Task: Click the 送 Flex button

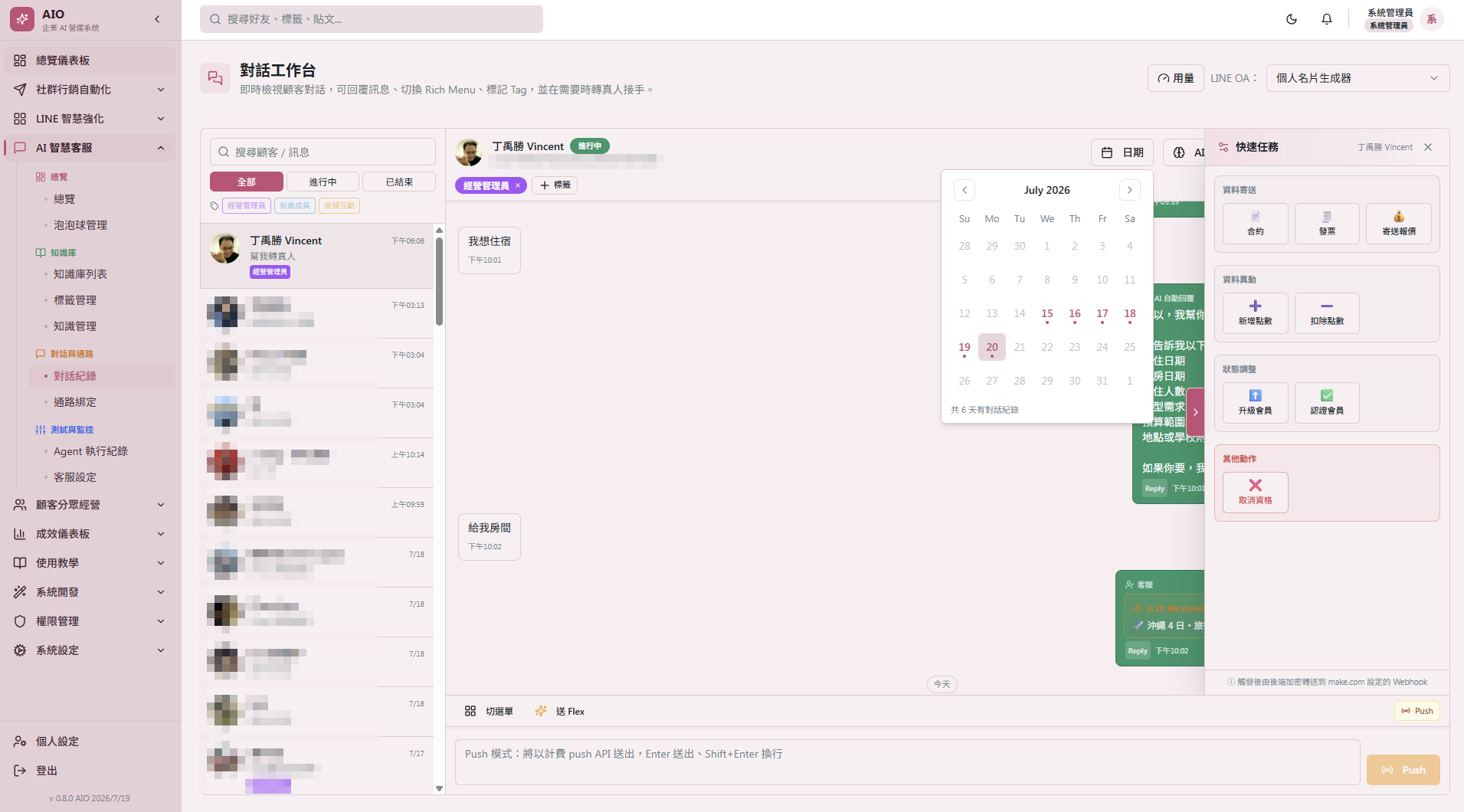Action: (x=560, y=712)
